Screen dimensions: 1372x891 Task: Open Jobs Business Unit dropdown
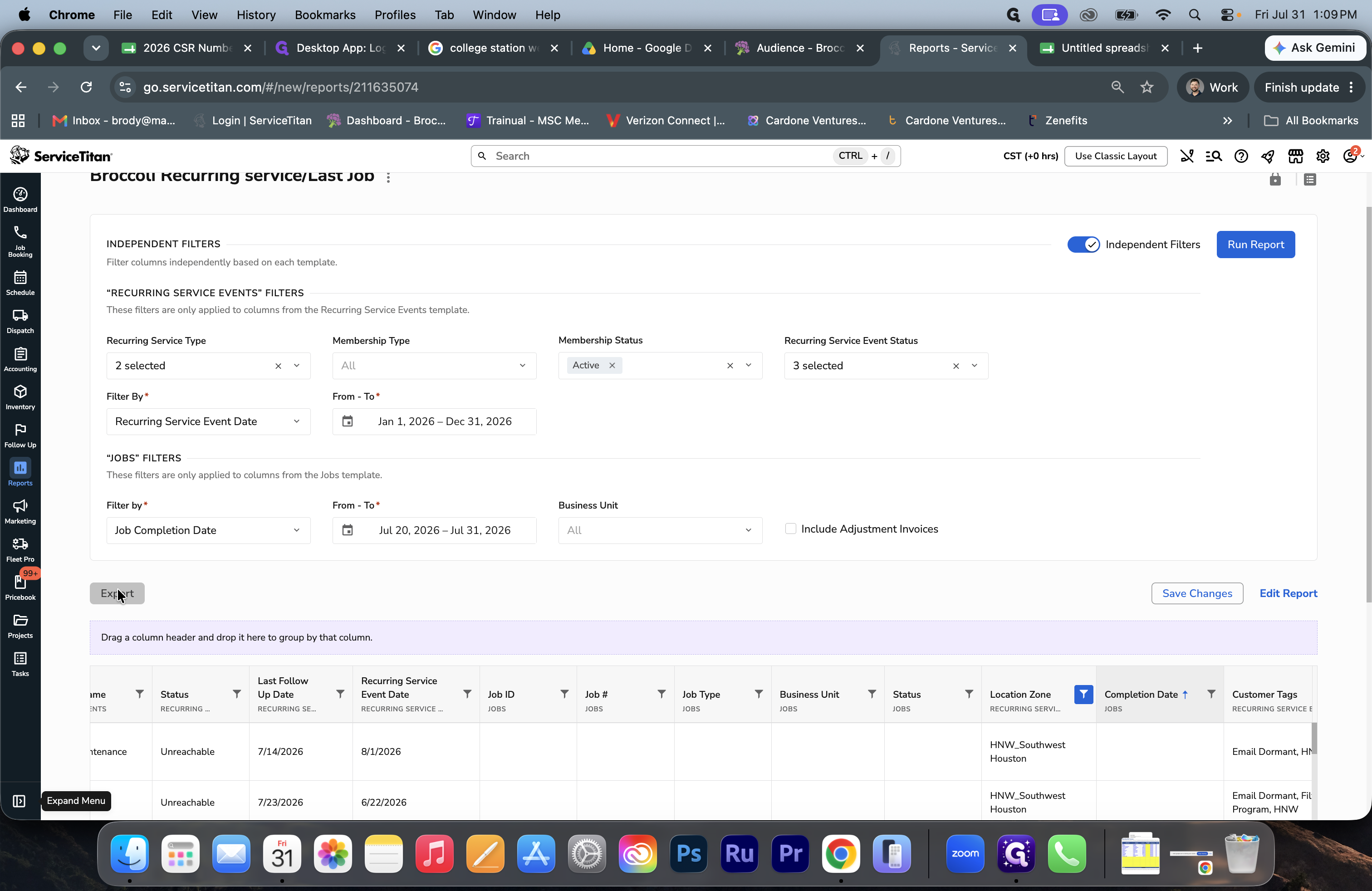tap(660, 530)
